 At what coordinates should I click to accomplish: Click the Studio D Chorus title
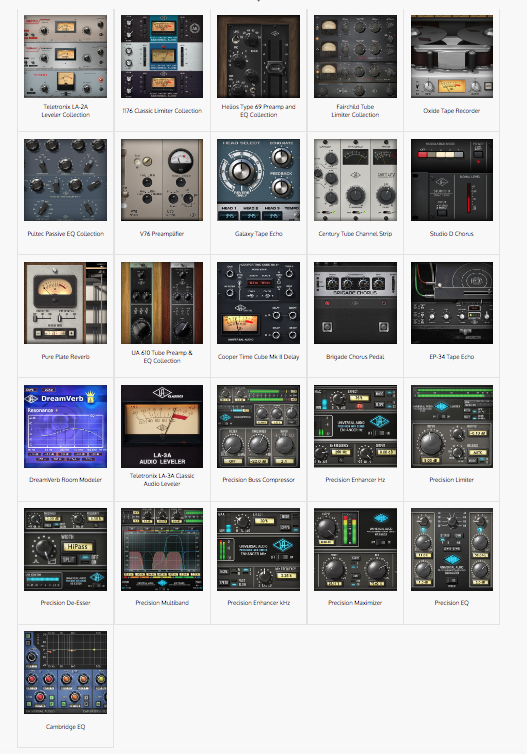tap(452, 234)
